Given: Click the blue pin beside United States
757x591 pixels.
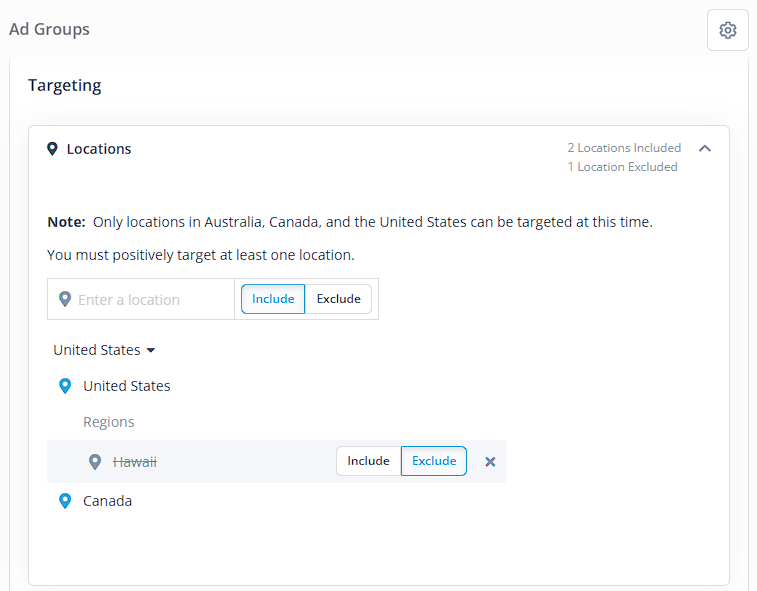Looking at the screenshot, I should pyautogui.click(x=65, y=386).
